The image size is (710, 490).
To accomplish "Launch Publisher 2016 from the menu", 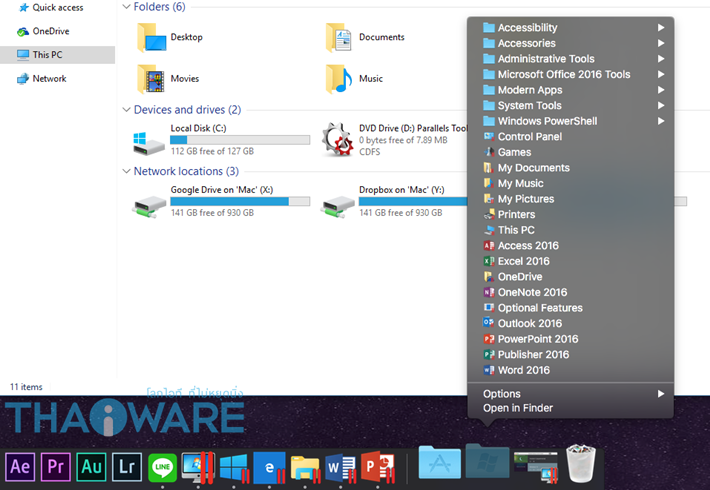I will (x=571, y=355).
